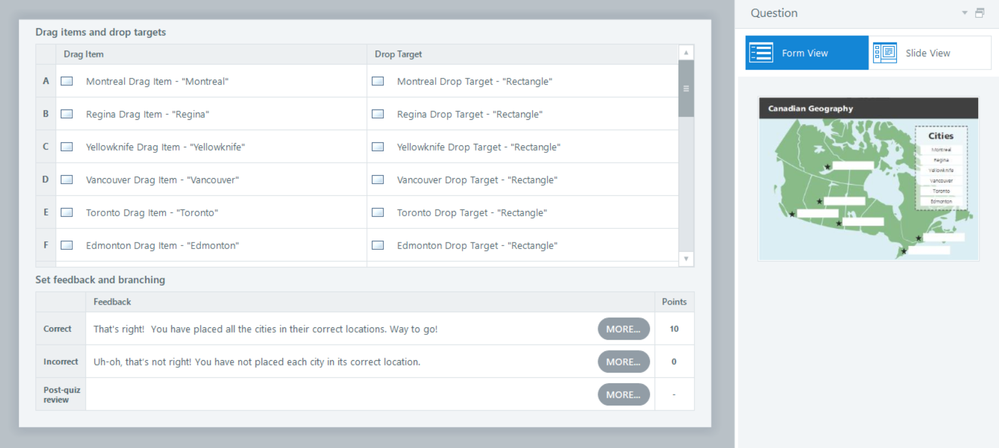Open MORE for Correct feedback

[623, 329]
